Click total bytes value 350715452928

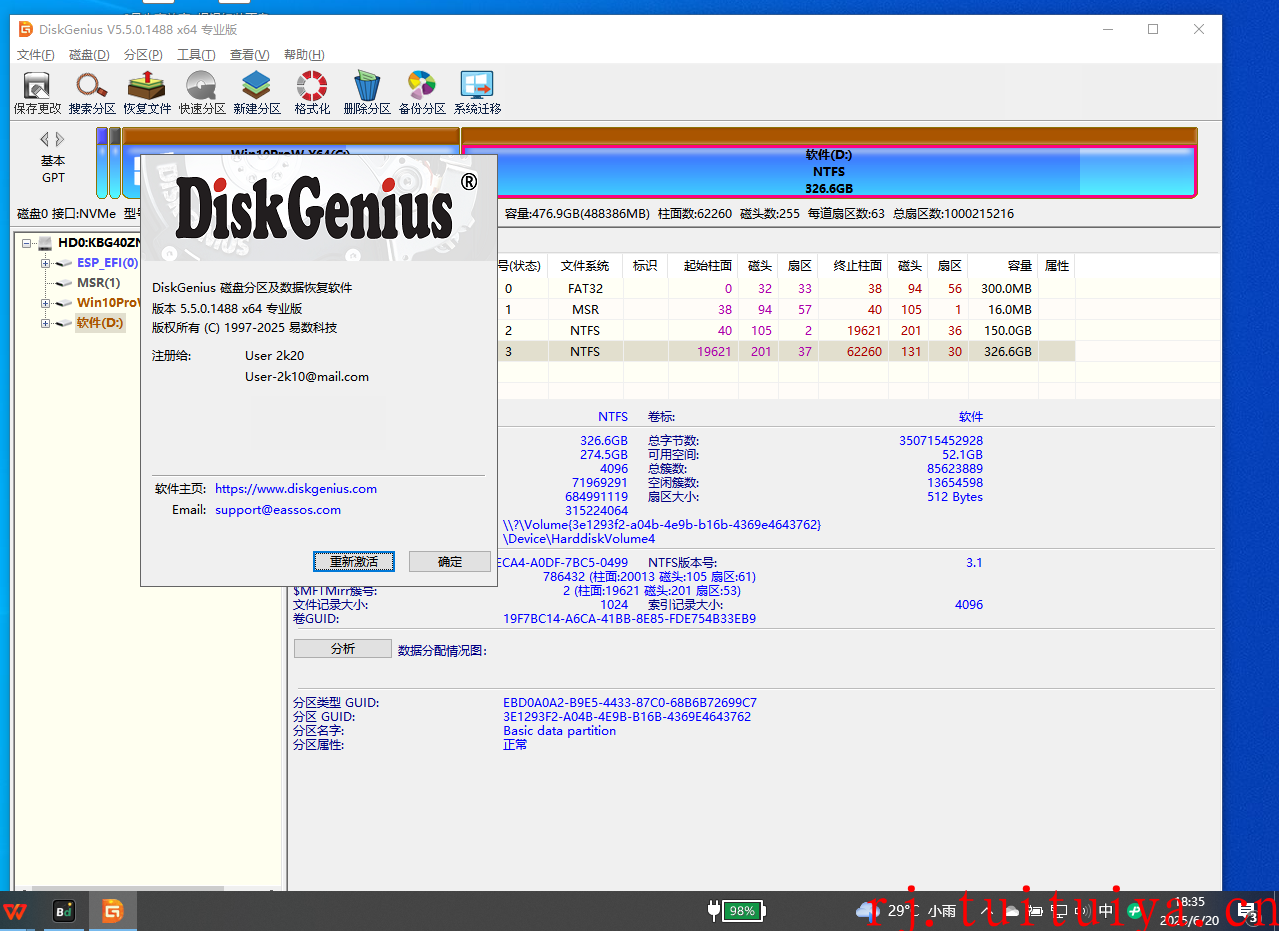pos(941,441)
